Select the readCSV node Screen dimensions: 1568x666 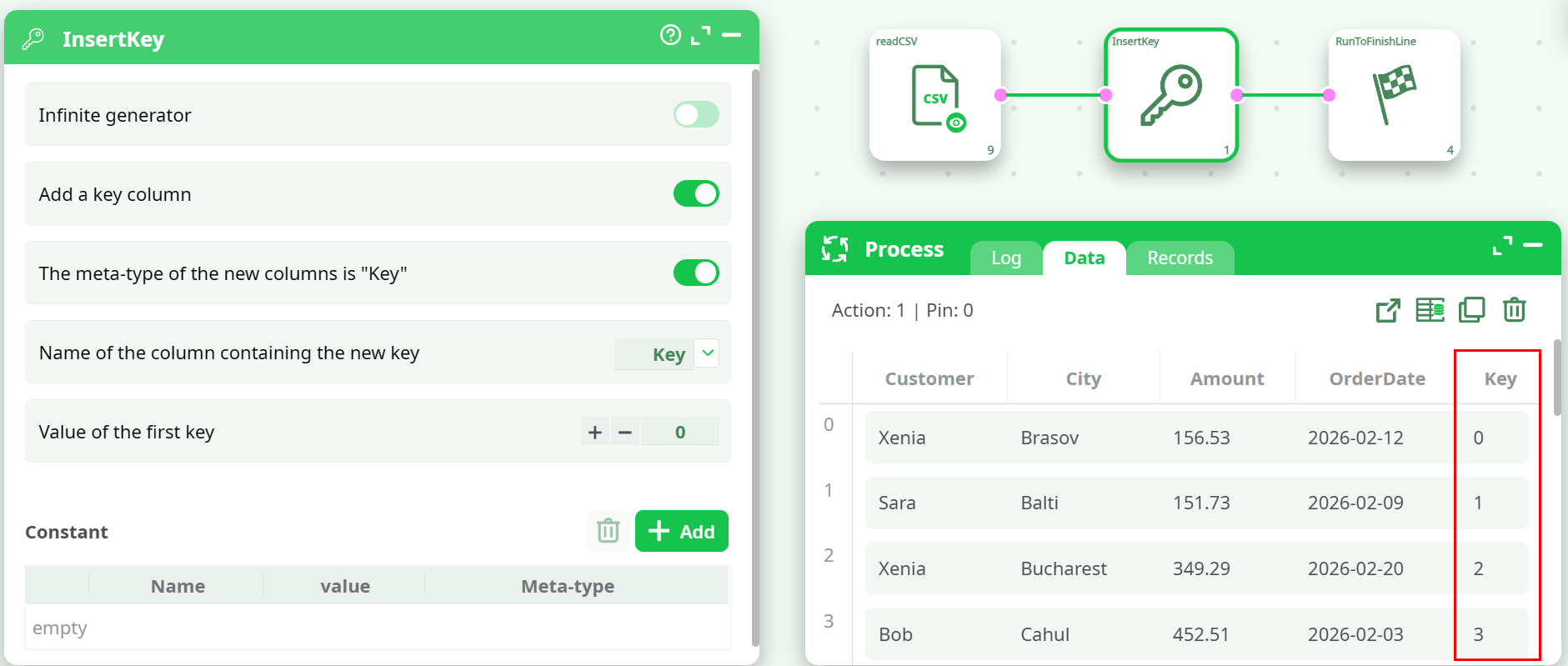pos(934,96)
